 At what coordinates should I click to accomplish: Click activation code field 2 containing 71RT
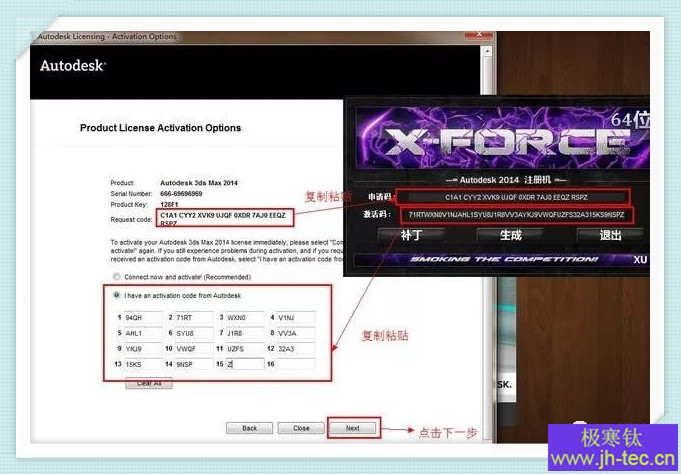[x=194, y=318]
